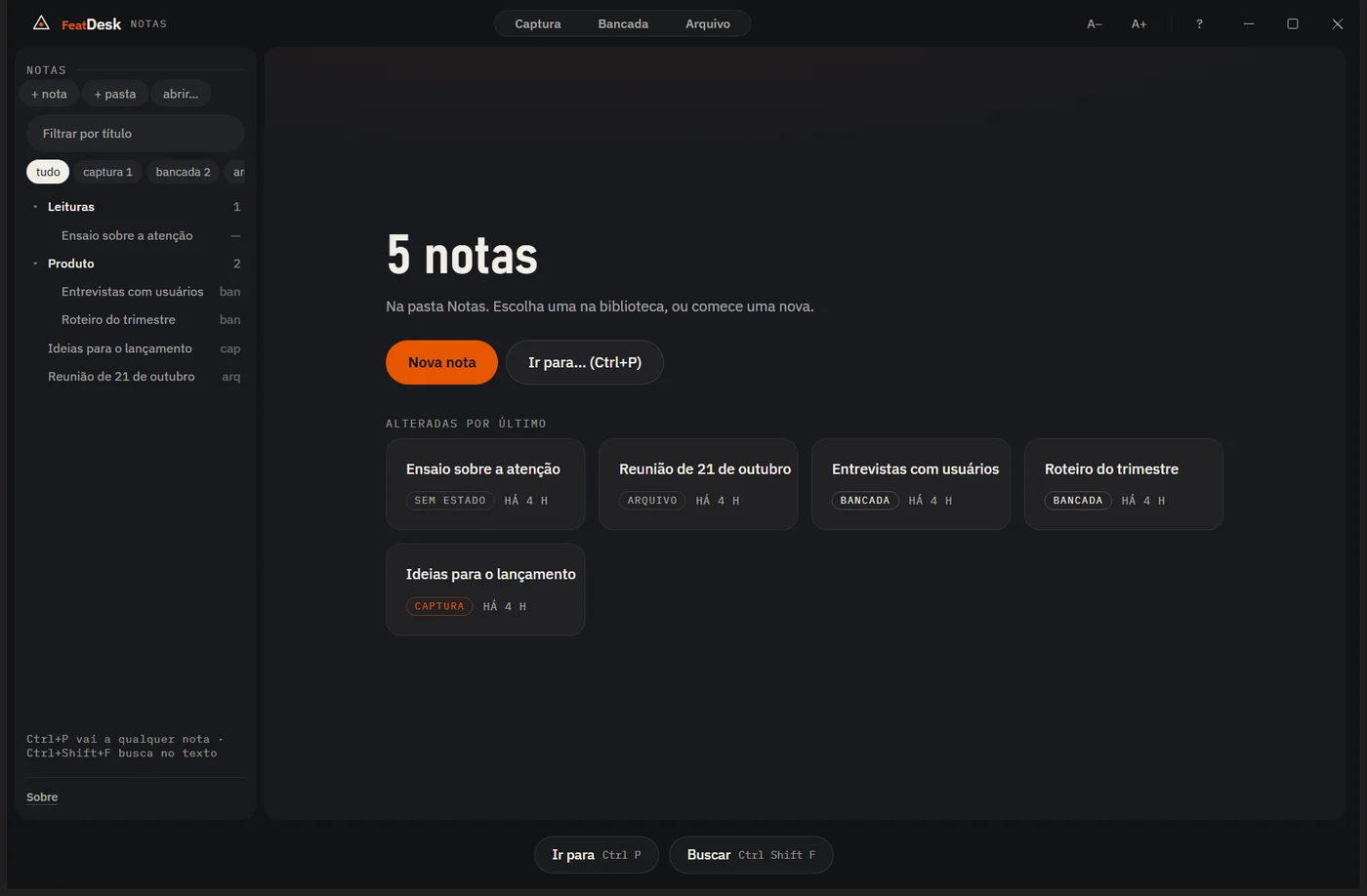Click the abrir... button in sidebar
The image size is (1367, 896).
tap(181, 94)
